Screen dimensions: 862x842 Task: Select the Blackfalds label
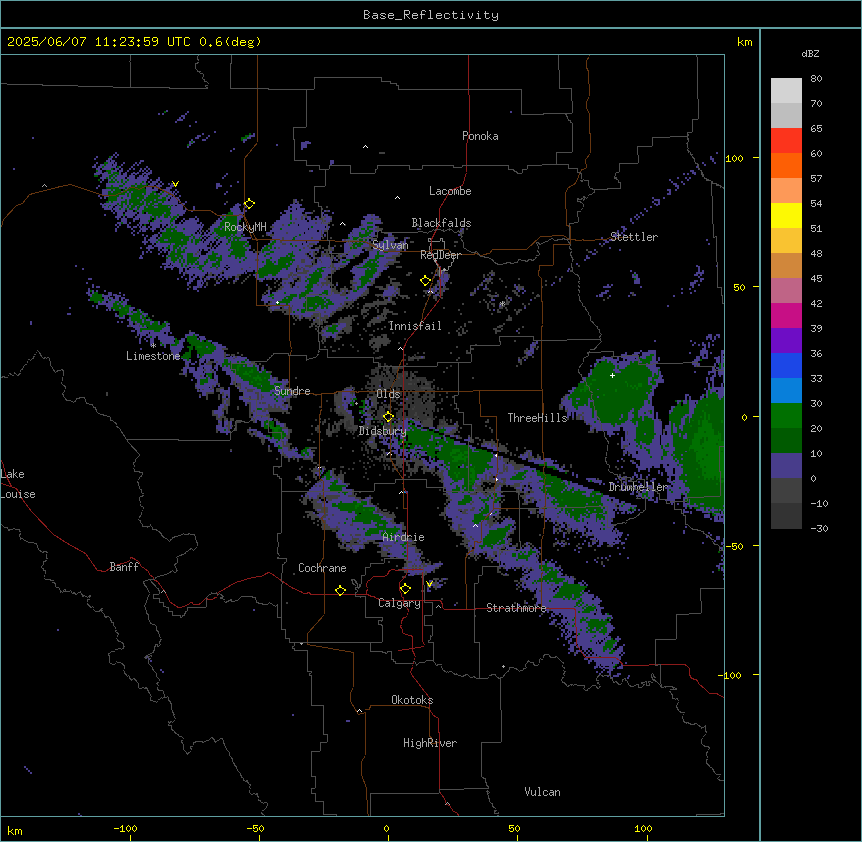[441, 223]
